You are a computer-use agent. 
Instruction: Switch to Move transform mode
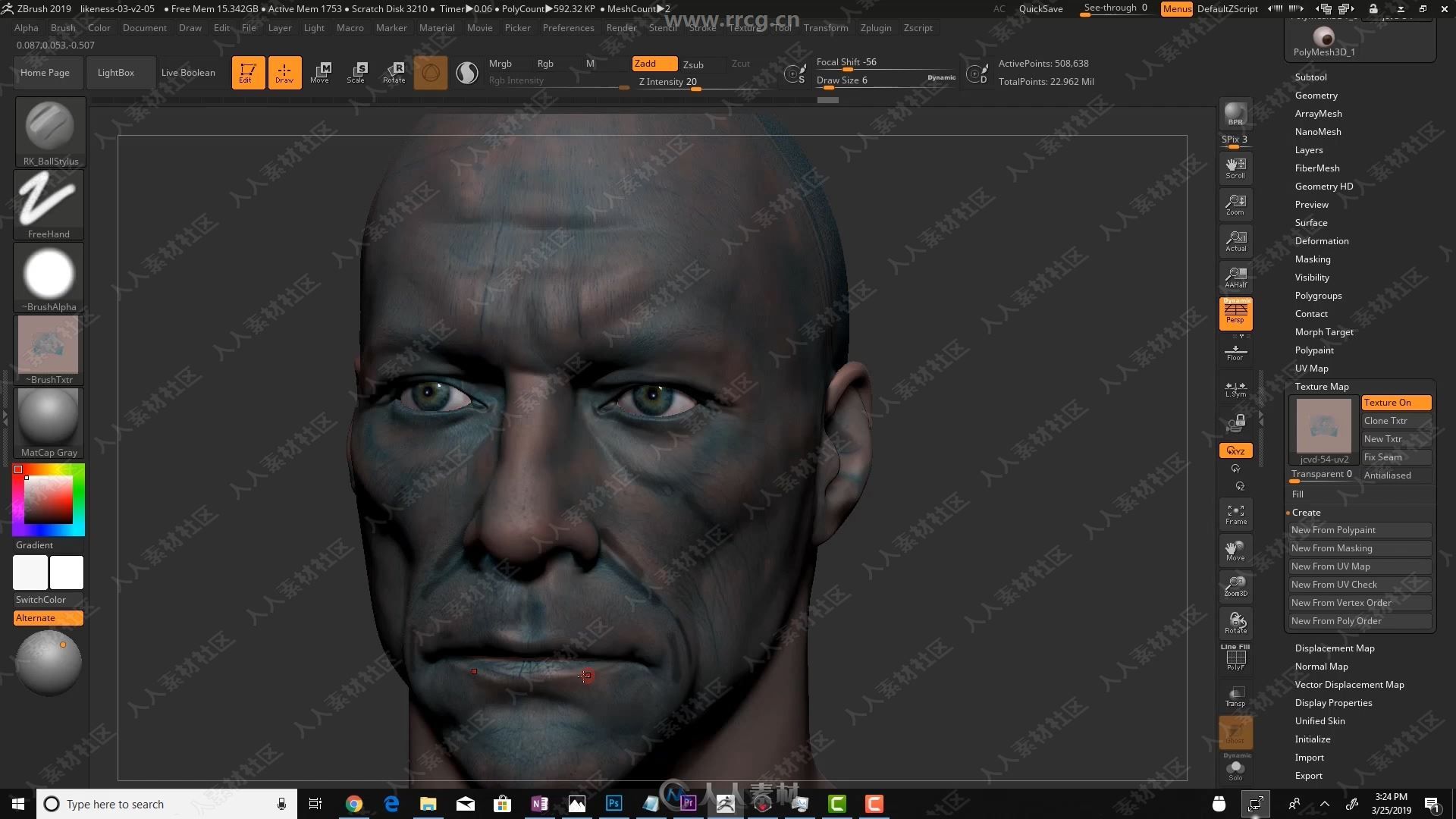(x=320, y=73)
